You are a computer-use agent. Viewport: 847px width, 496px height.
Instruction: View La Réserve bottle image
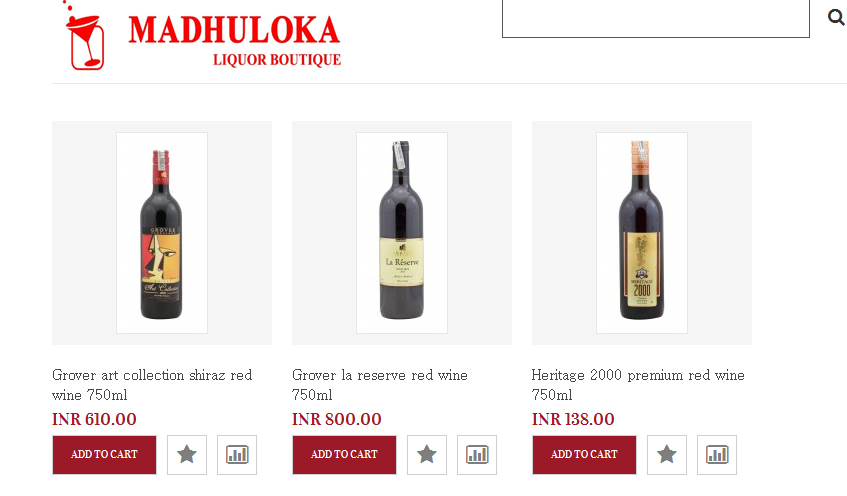pyautogui.click(x=402, y=233)
